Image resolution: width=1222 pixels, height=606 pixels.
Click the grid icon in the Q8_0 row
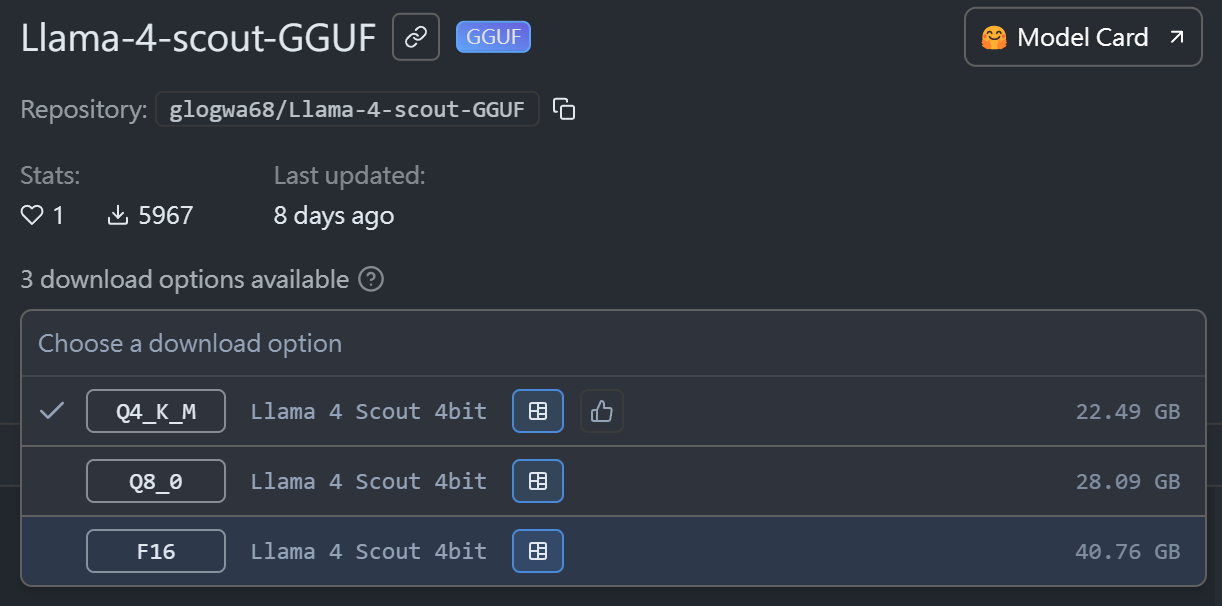(x=538, y=481)
